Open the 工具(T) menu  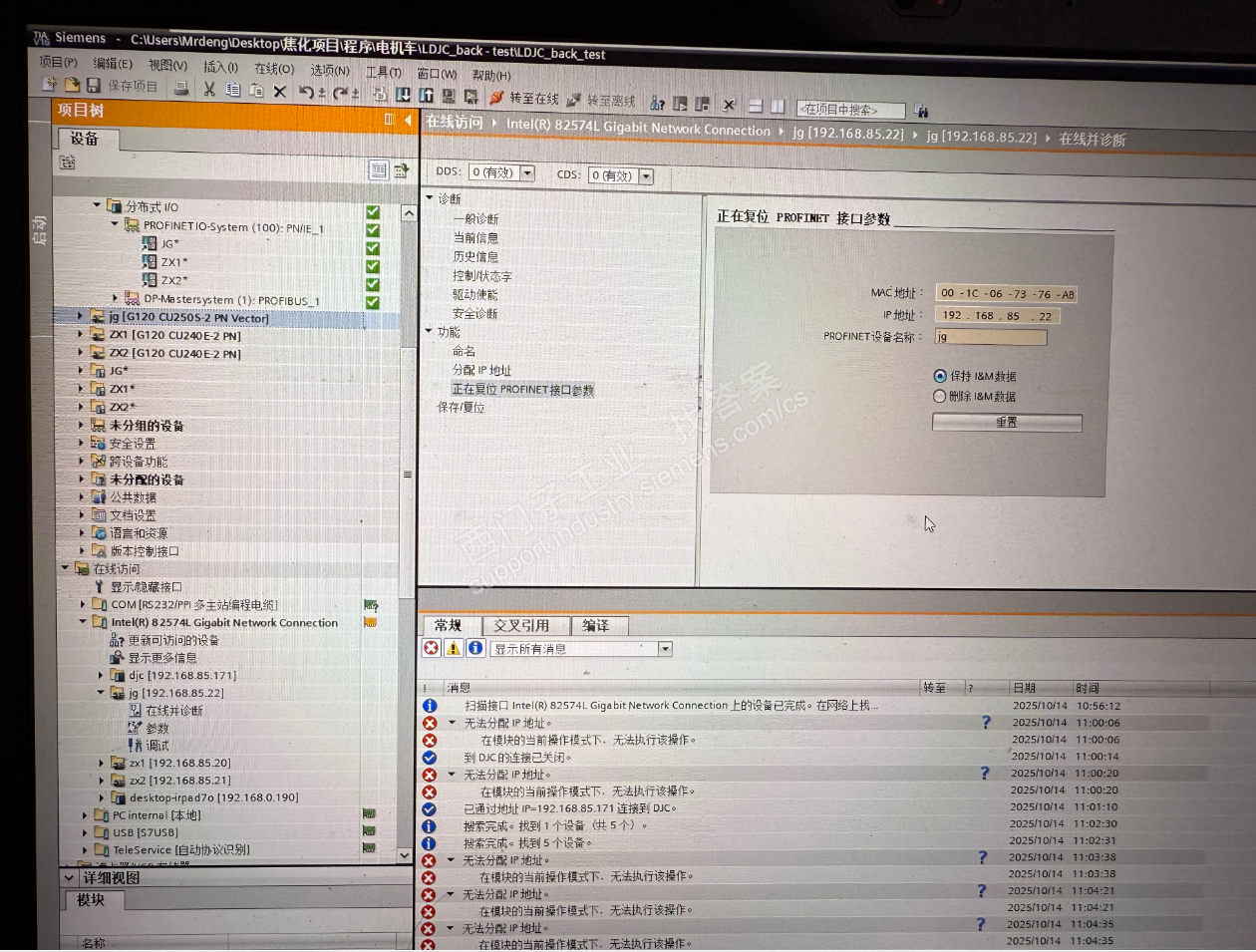(x=383, y=72)
